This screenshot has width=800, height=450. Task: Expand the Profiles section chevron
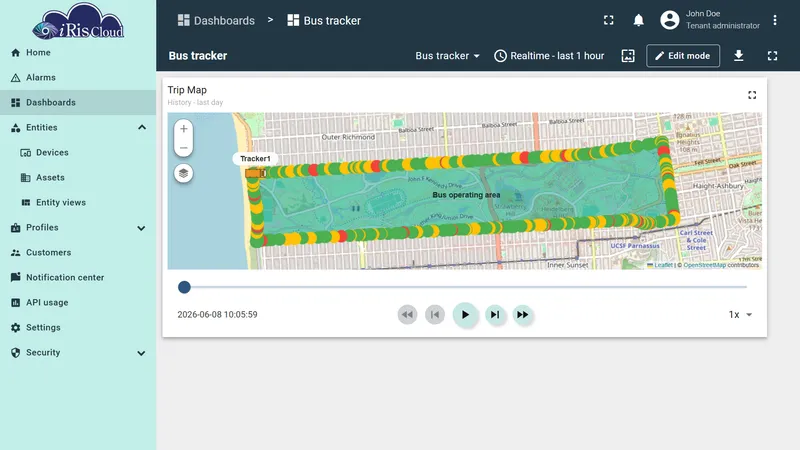(x=141, y=228)
